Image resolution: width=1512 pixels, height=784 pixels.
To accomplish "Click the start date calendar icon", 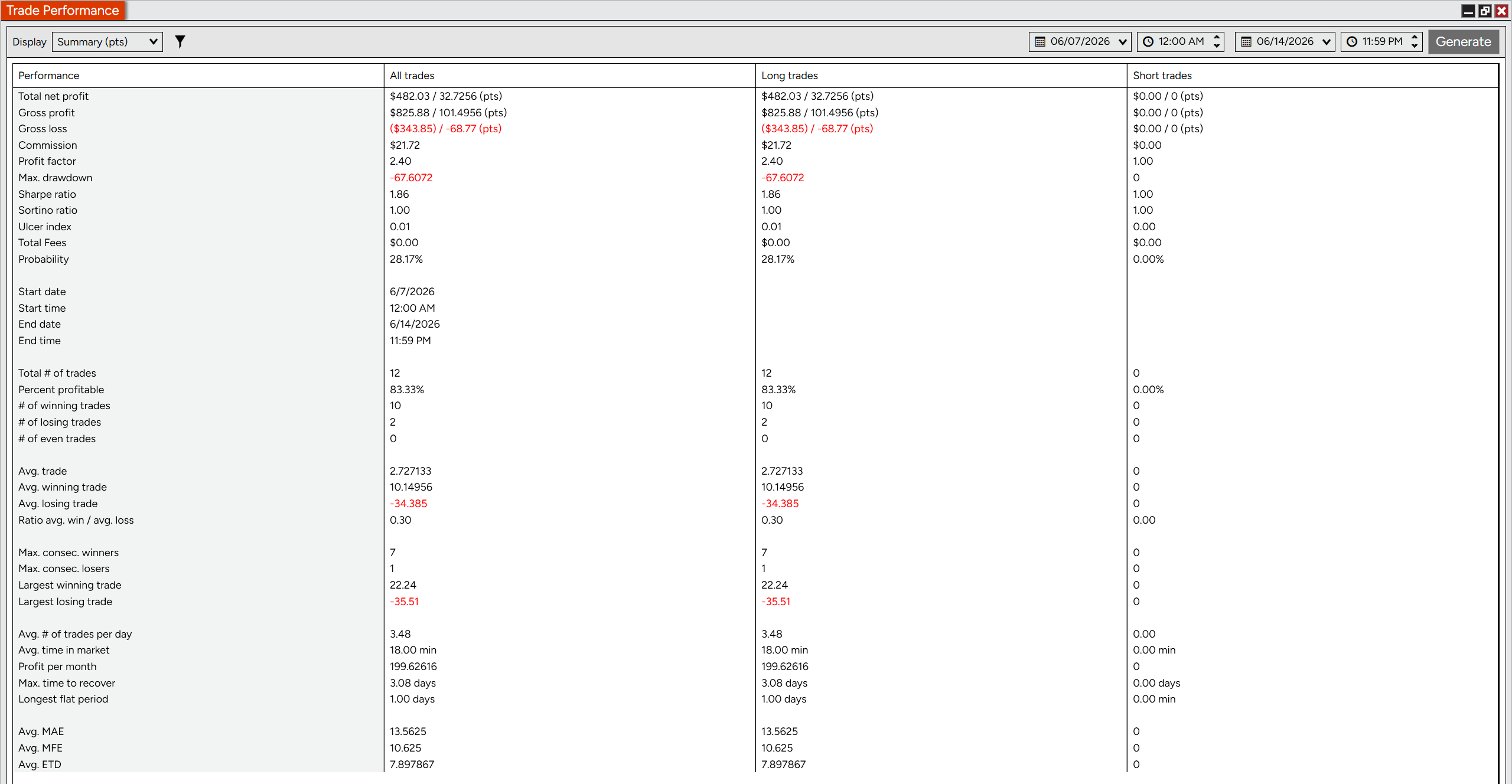I will point(1040,42).
